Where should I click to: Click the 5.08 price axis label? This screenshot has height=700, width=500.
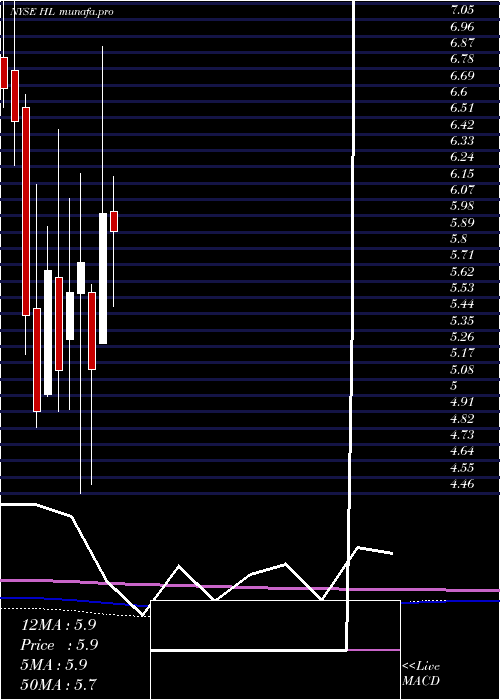pos(462,370)
